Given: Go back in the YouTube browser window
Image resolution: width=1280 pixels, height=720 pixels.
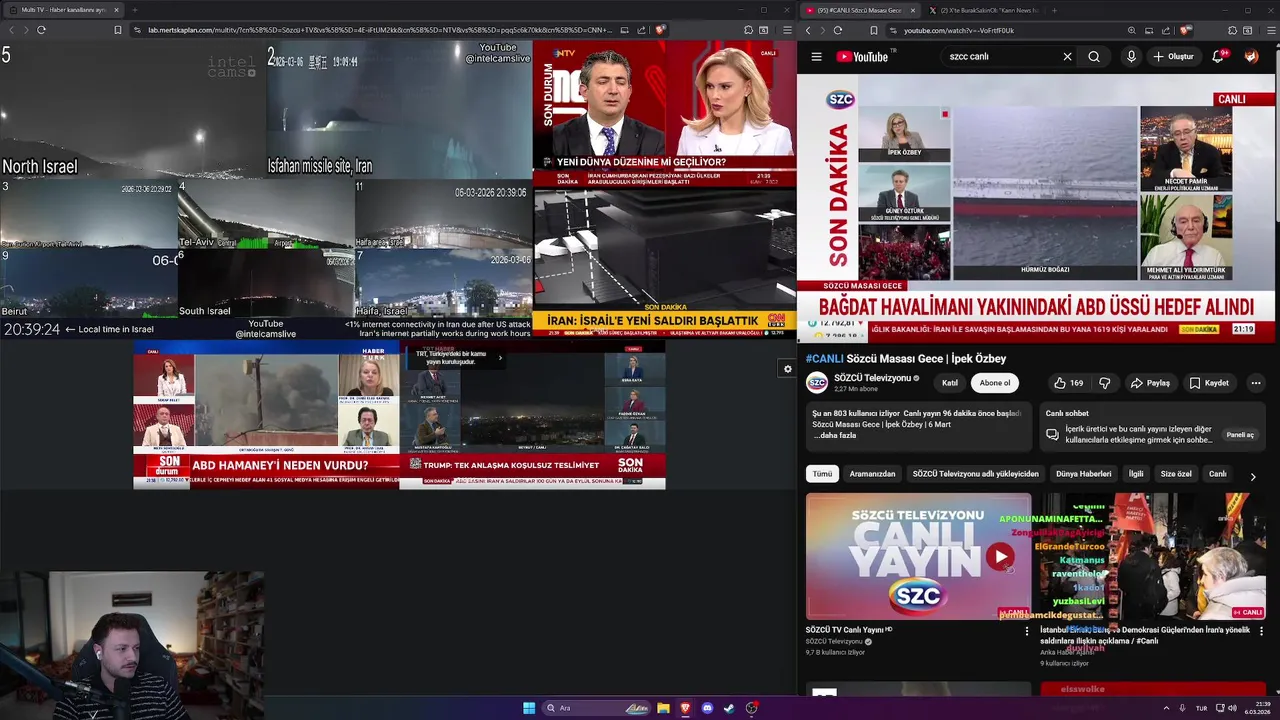Looking at the screenshot, I should coord(808,30).
